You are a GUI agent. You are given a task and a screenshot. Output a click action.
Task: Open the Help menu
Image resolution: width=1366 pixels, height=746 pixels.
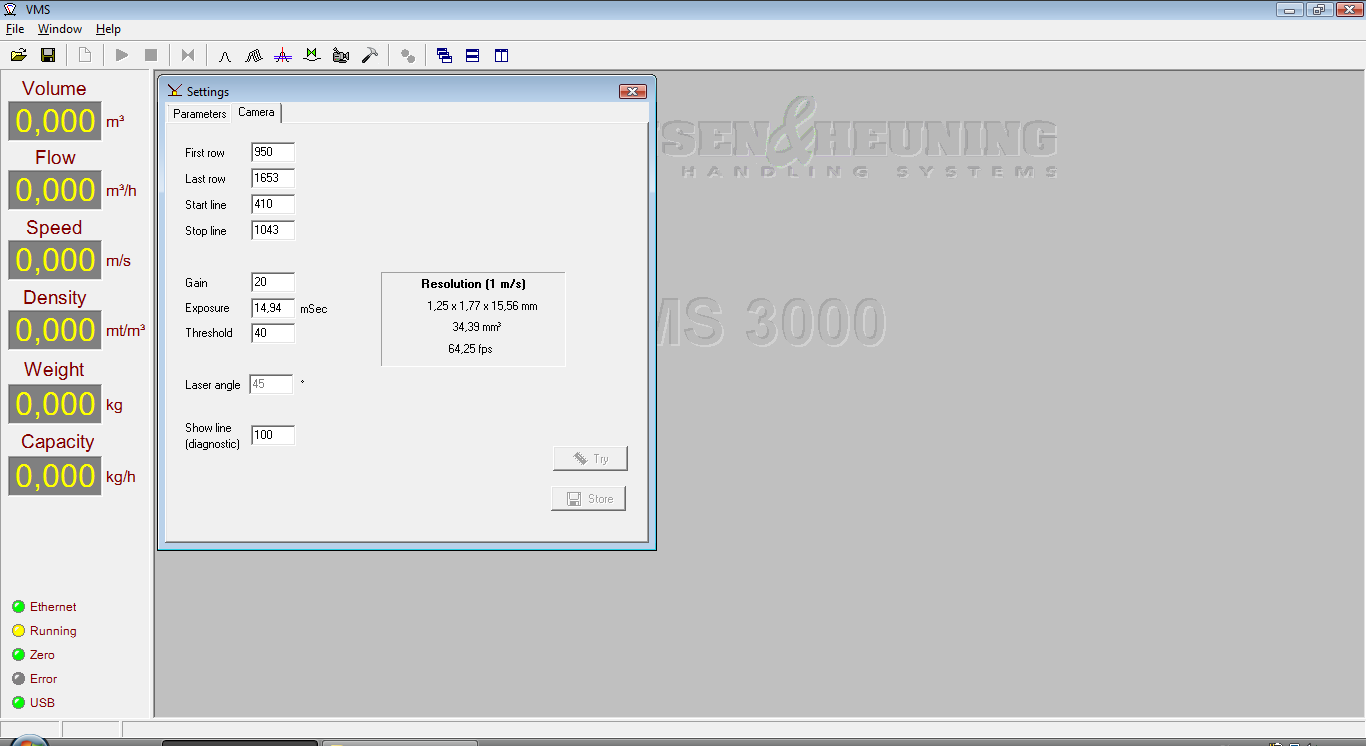tap(108, 29)
